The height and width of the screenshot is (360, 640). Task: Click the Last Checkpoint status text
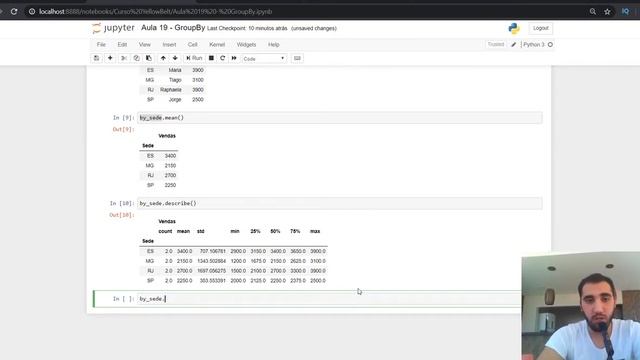247,29
